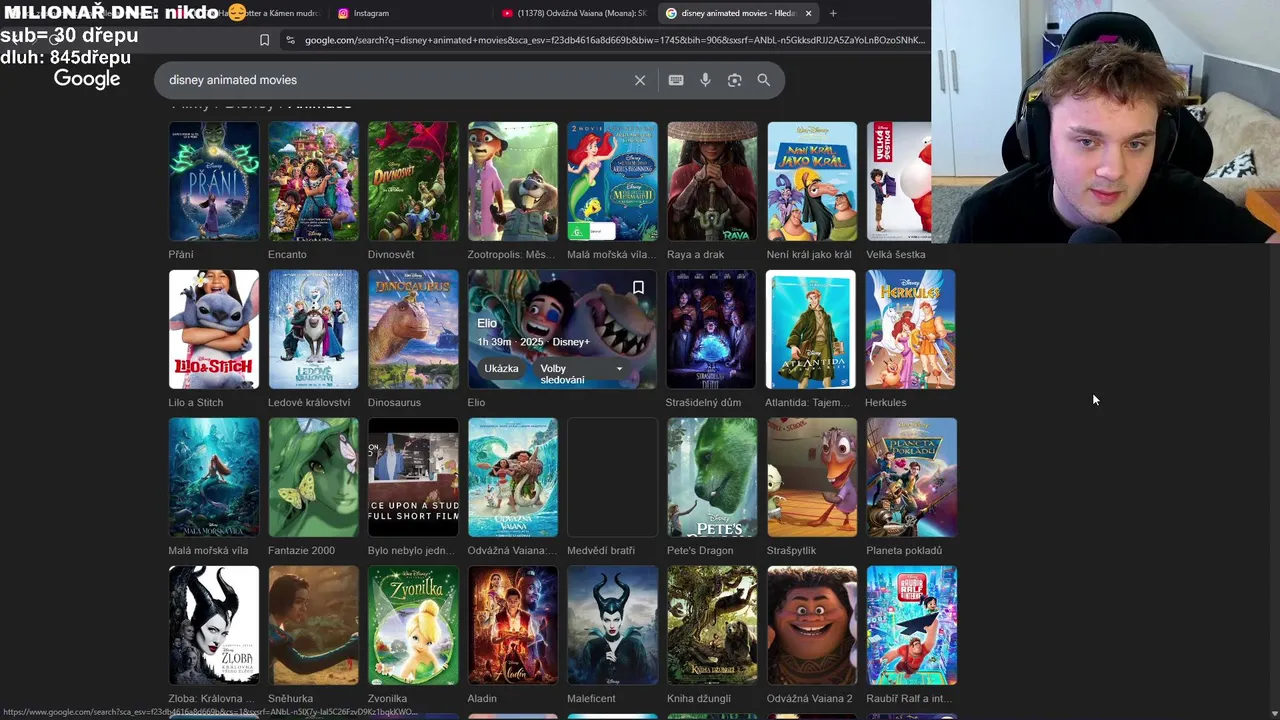1280x720 pixels.
Task: Open the Strašpytlík poster
Action: point(812,477)
